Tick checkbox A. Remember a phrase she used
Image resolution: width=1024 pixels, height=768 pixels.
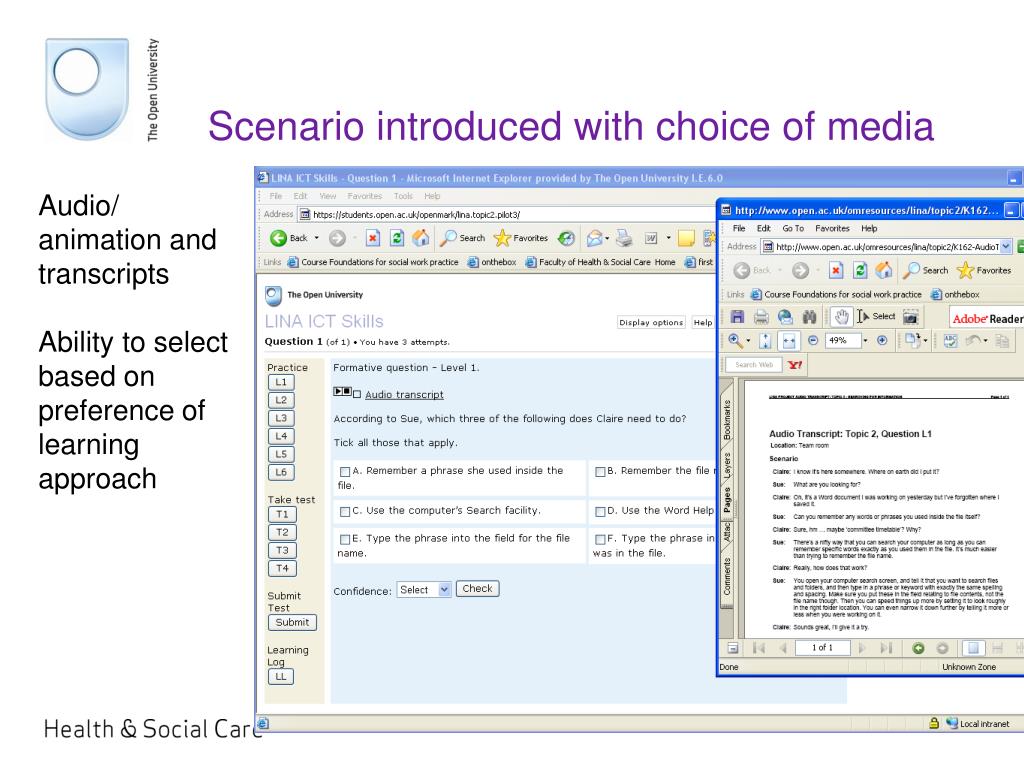coord(345,471)
